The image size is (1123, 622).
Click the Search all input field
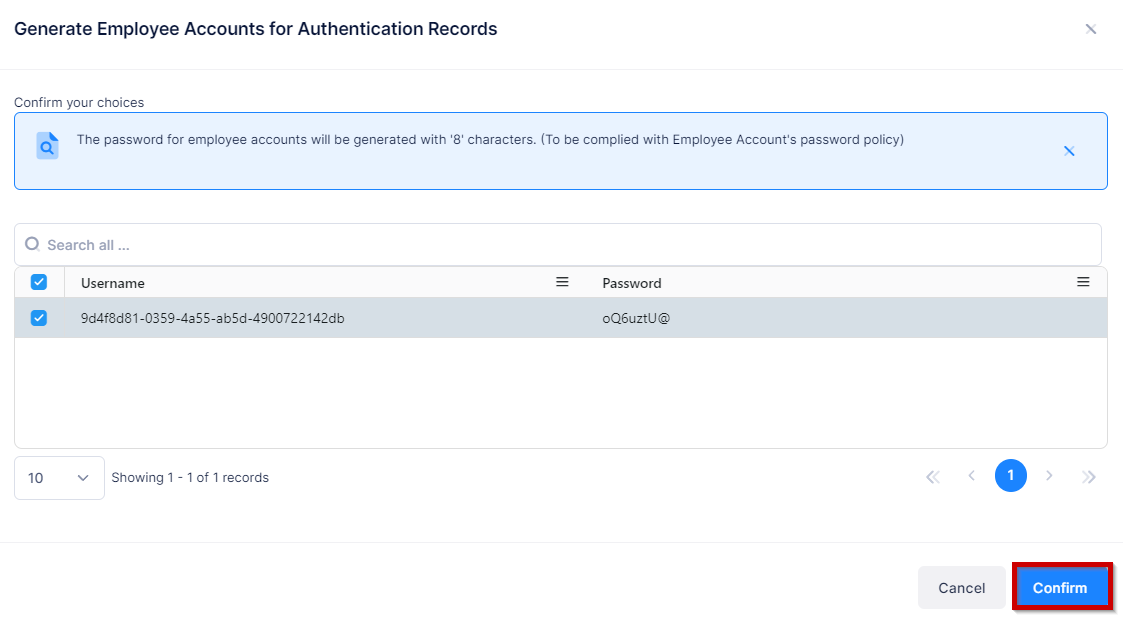(300, 243)
